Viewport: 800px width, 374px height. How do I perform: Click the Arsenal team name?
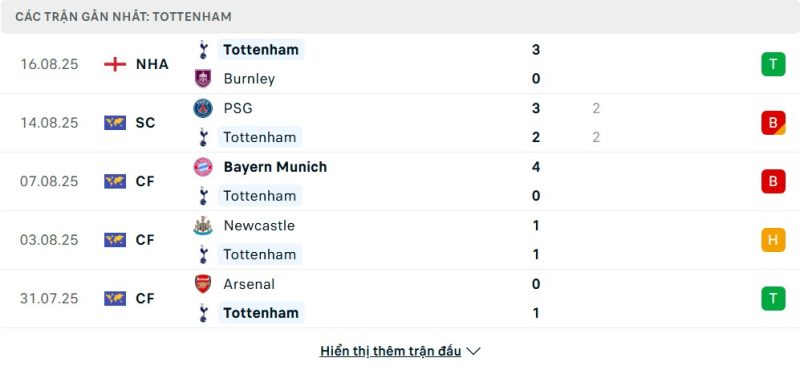[249, 284]
